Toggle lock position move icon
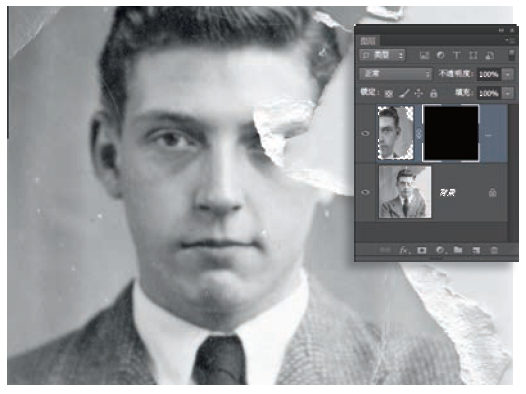Viewport: 526px width, 394px height. (x=419, y=93)
